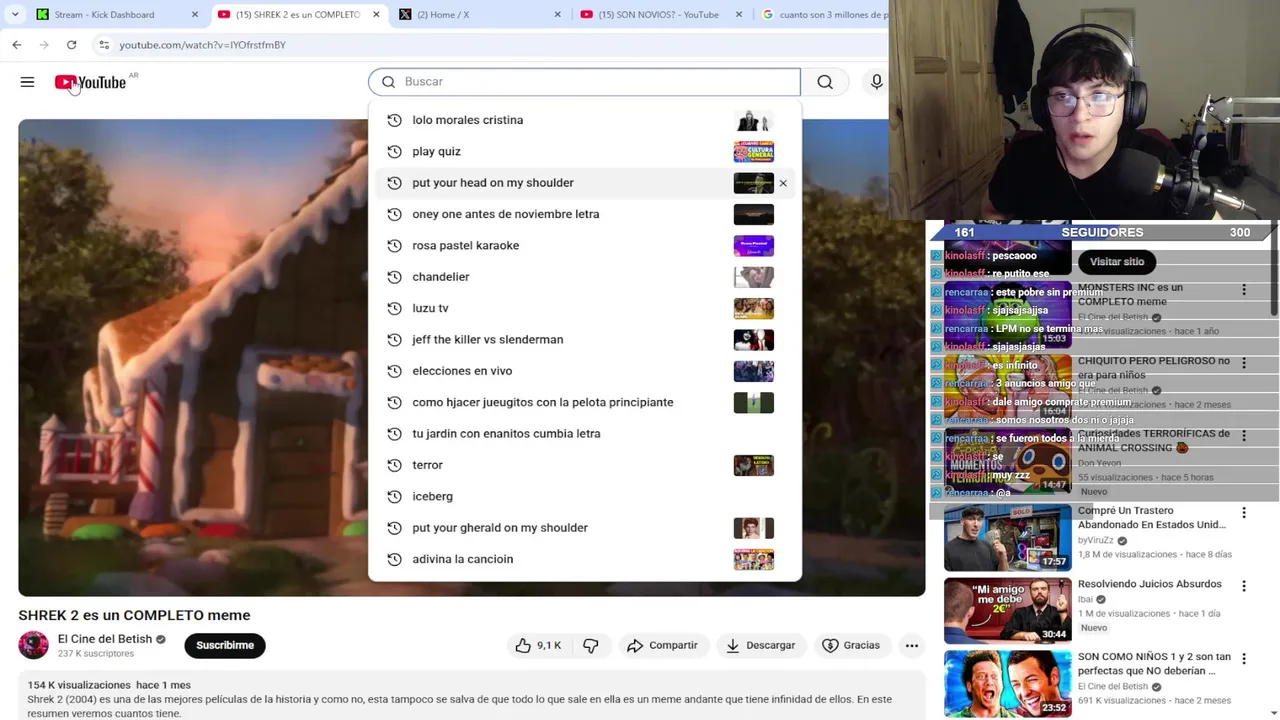Close the SON NOVIOS? YouTube tab
The height and width of the screenshot is (720, 1280).
pos(738,14)
